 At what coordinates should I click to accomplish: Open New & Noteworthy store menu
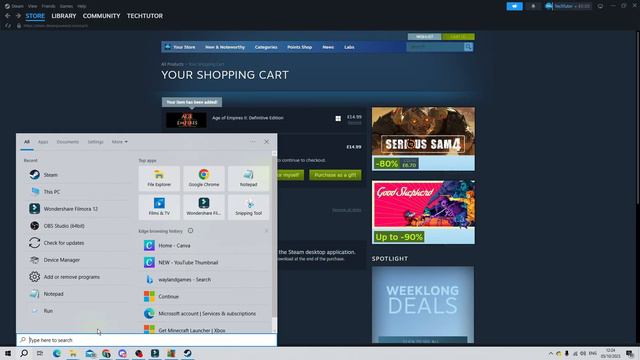coord(225,47)
